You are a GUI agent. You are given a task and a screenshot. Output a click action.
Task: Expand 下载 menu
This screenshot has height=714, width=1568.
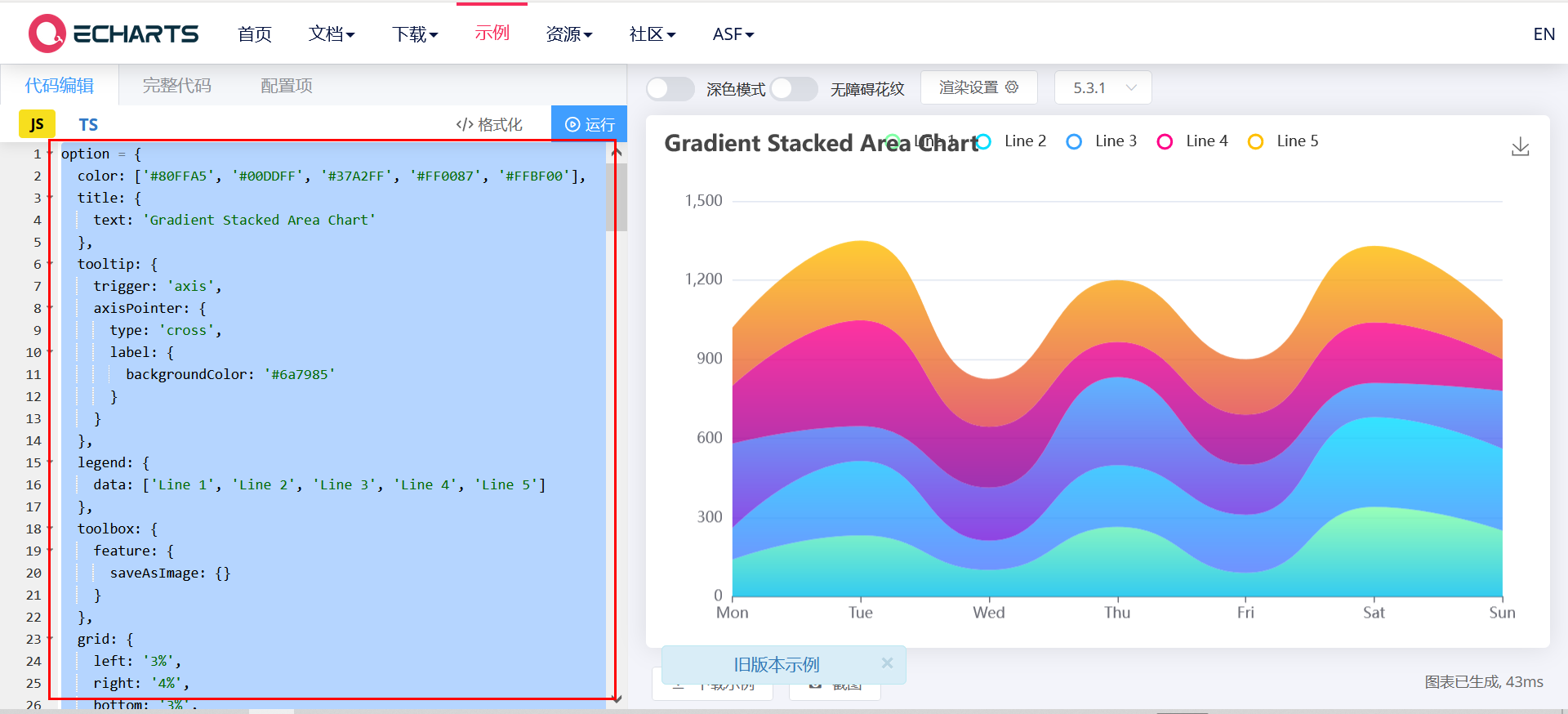click(x=415, y=34)
